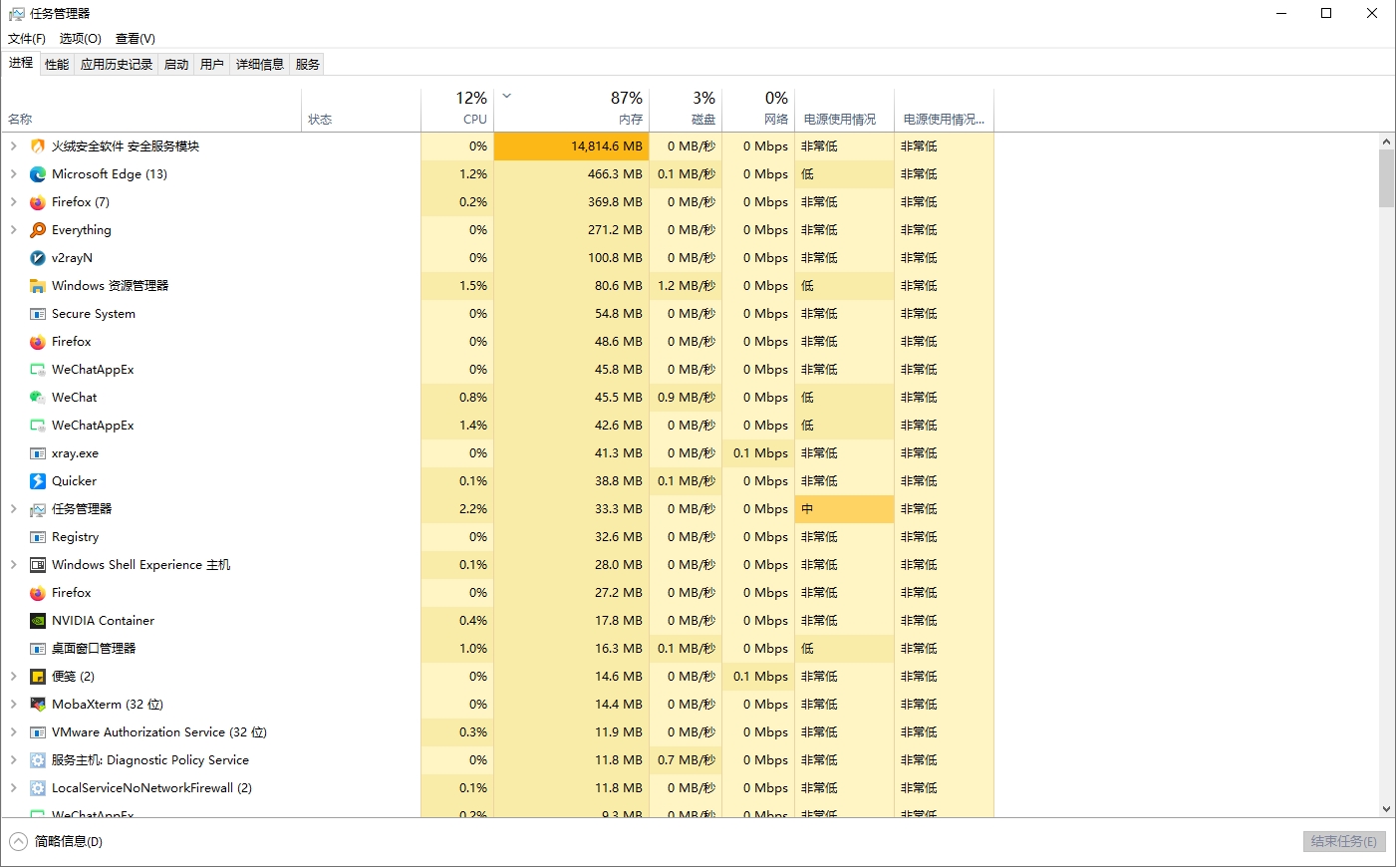The image size is (1398, 868).
Task: Expand the VMware Authorization Service entry
Action: [x=14, y=732]
